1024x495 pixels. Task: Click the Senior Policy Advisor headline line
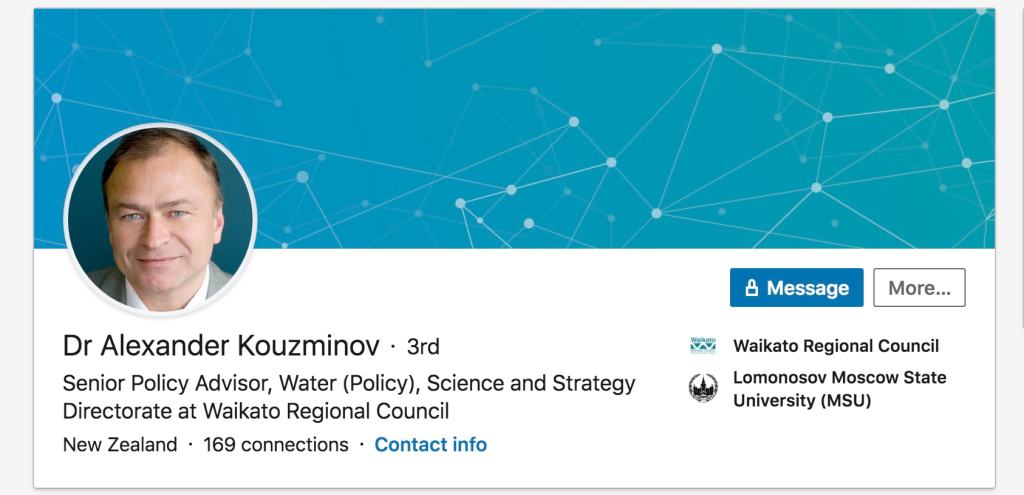pyautogui.click(x=348, y=383)
